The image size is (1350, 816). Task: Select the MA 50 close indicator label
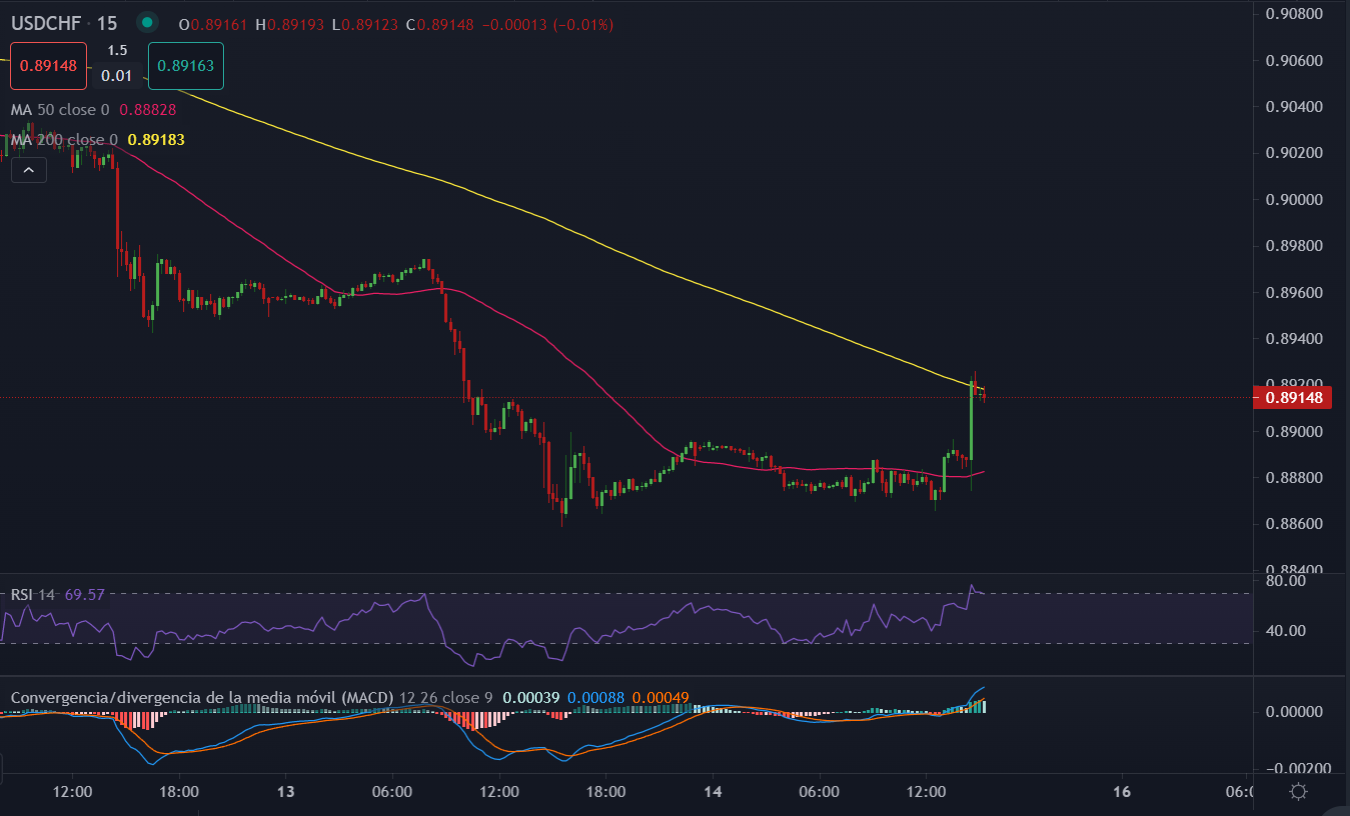(x=60, y=110)
